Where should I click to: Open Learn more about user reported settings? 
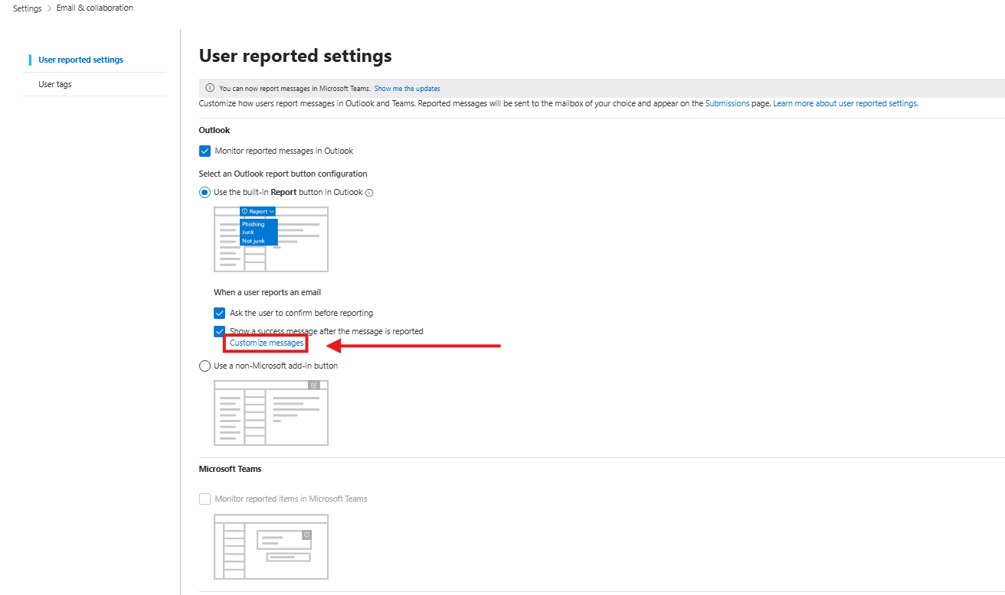(x=845, y=103)
